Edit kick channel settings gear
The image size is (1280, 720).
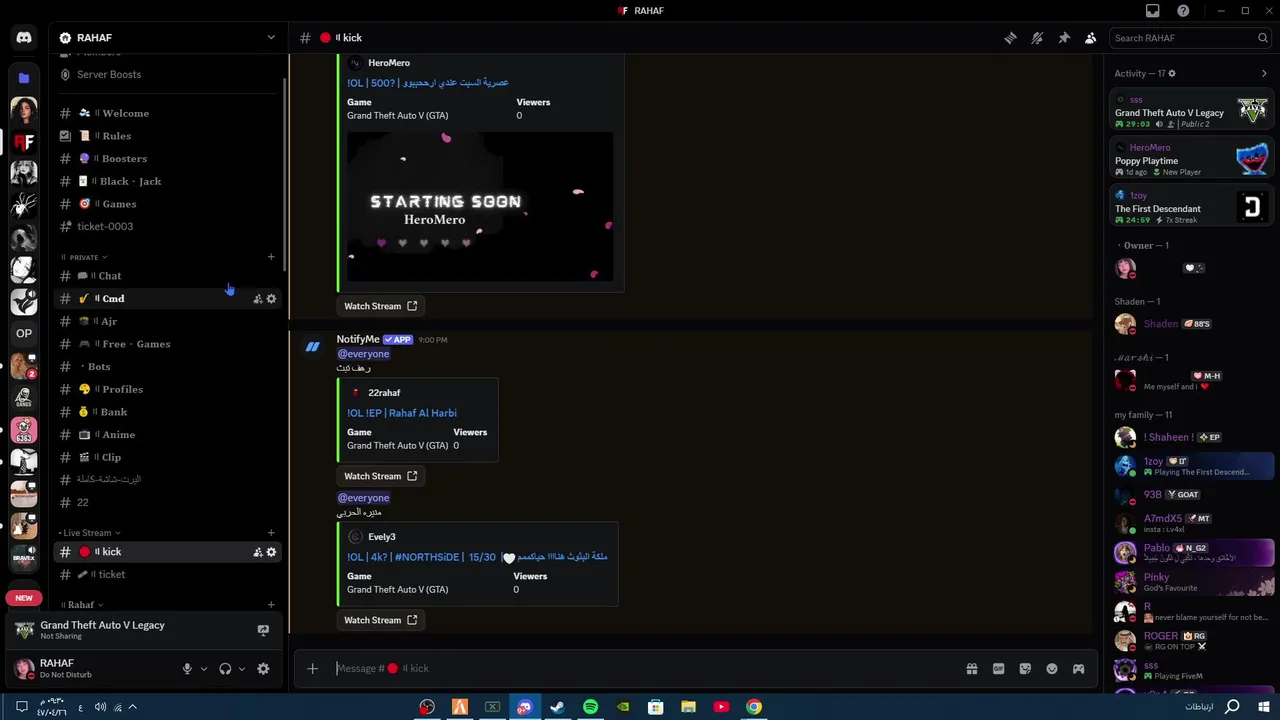tap(271, 552)
